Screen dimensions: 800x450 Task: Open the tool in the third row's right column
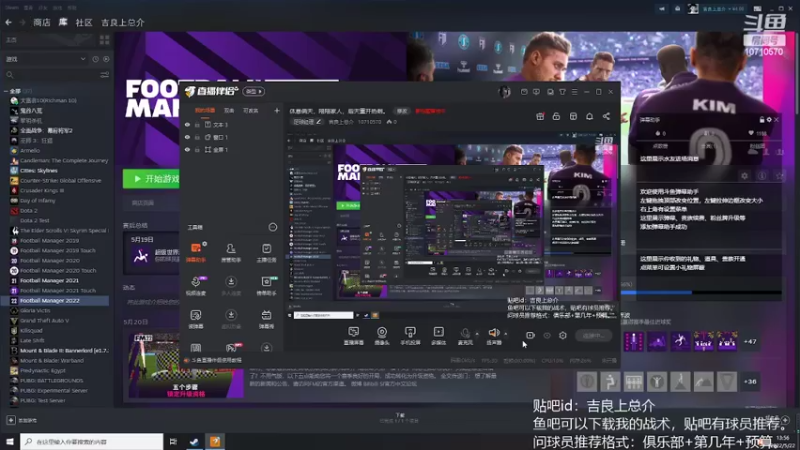pyautogui.click(x=266, y=319)
